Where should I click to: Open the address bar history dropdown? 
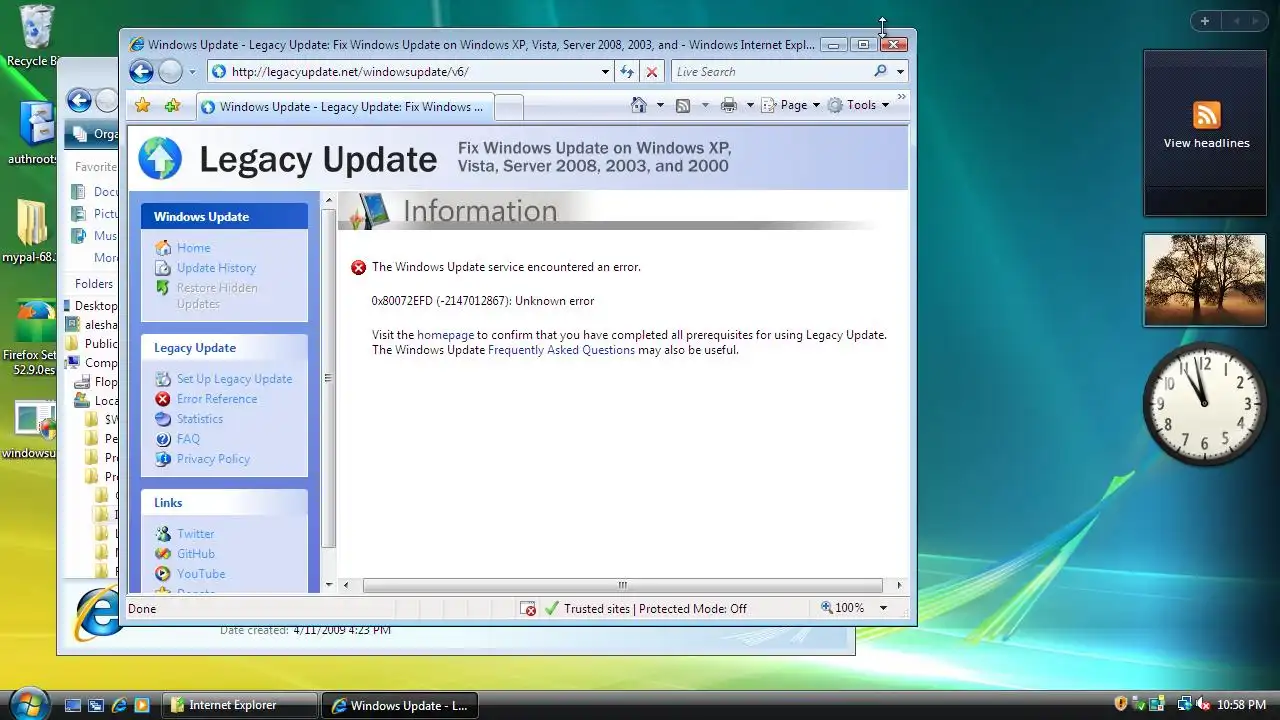pos(605,72)
